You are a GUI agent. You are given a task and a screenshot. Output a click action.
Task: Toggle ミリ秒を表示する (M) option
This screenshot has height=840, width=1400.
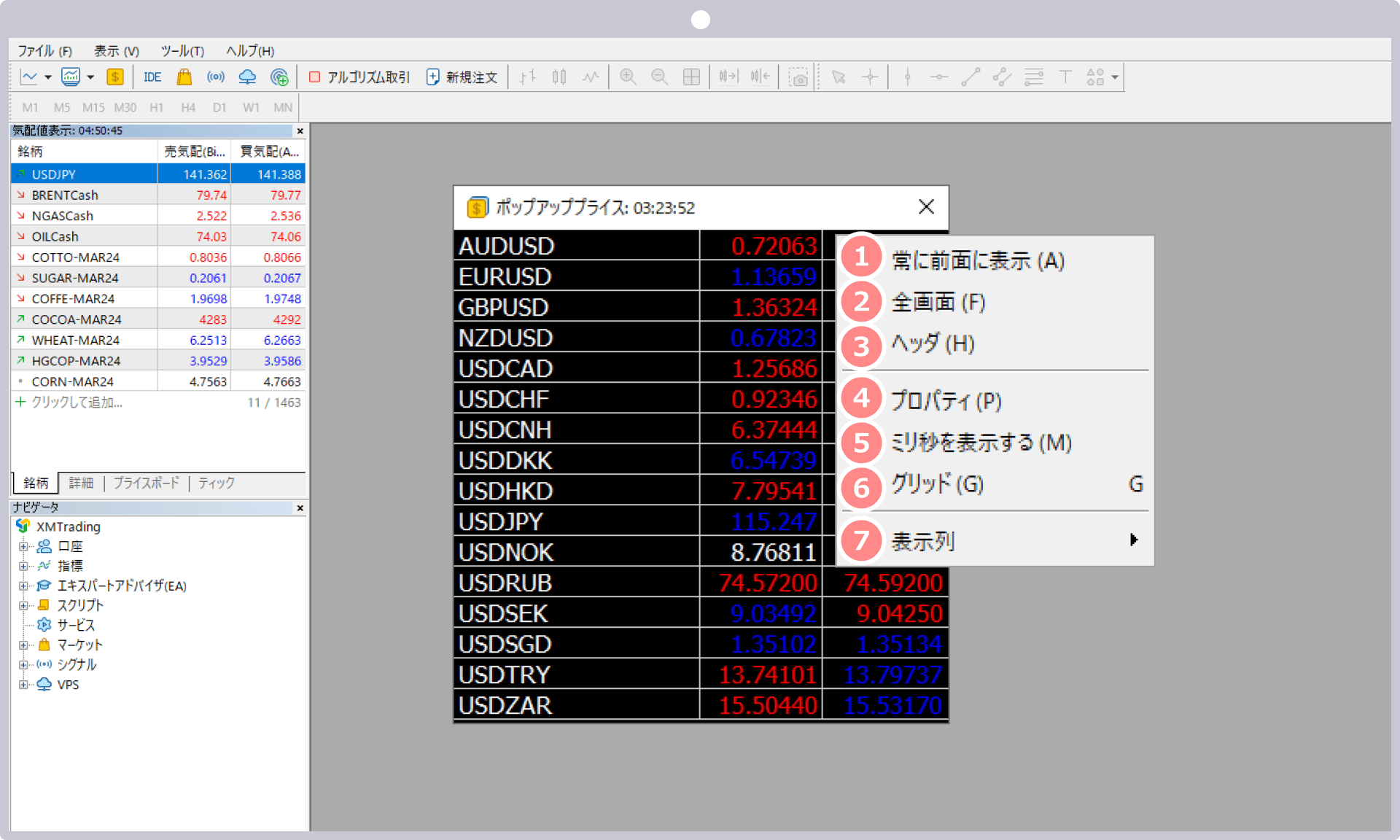(995, 442)
